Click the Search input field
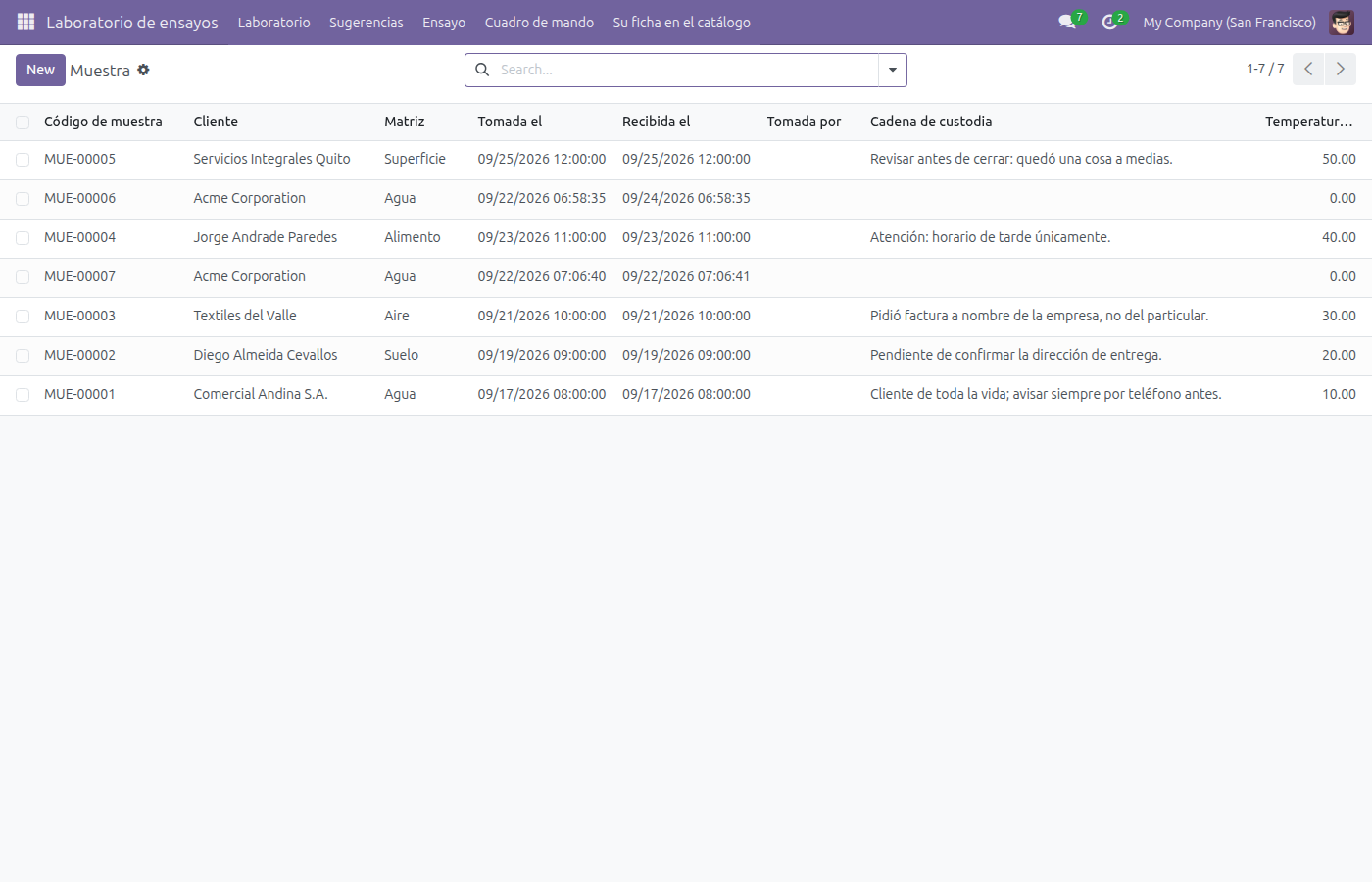Screen dimensions: 1372x882 coord(686,70)
